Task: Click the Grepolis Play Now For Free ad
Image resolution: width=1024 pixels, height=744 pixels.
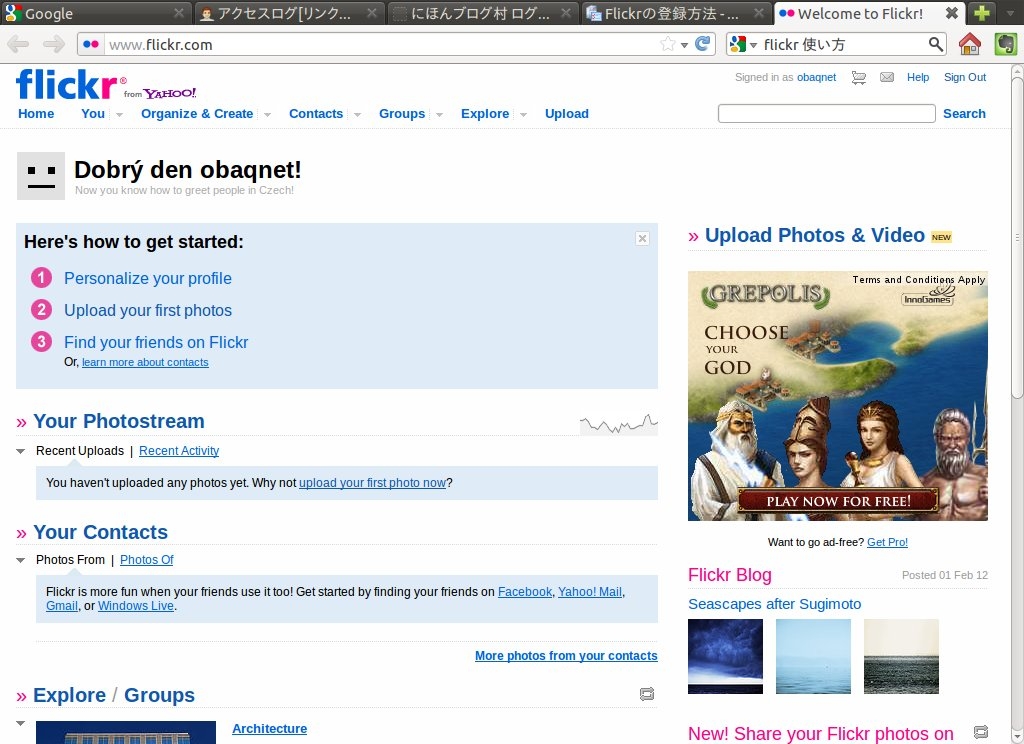Action: tap(837, 396)
